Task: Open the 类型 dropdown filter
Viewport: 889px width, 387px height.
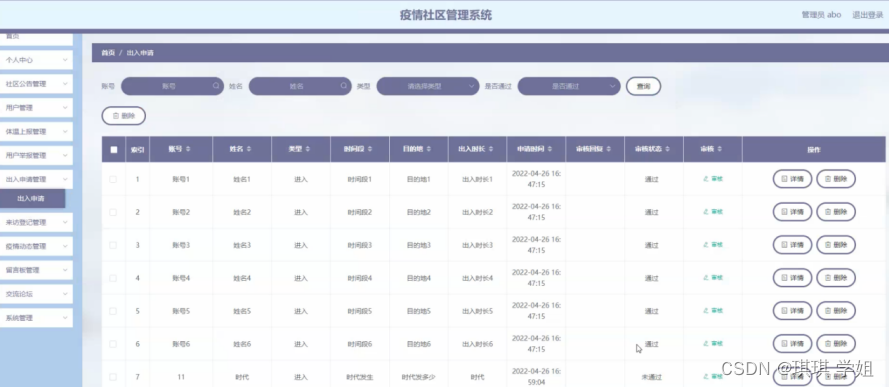Action: pyautogui.click(x=427, y=86)
